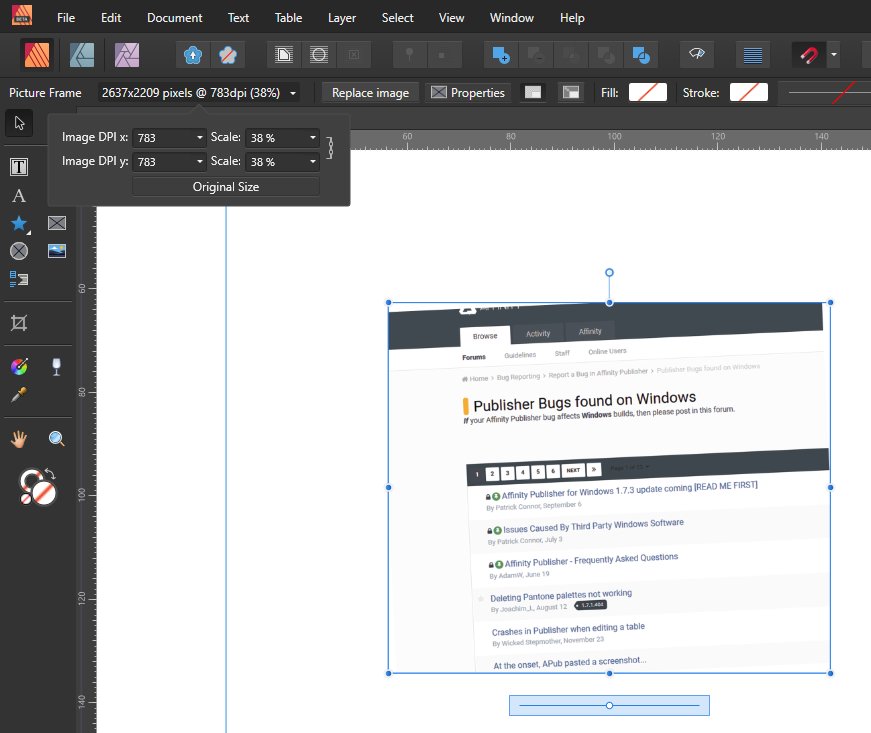Open the Edit menu
This screenshot has width=871, height=733.
pos(111,18)
